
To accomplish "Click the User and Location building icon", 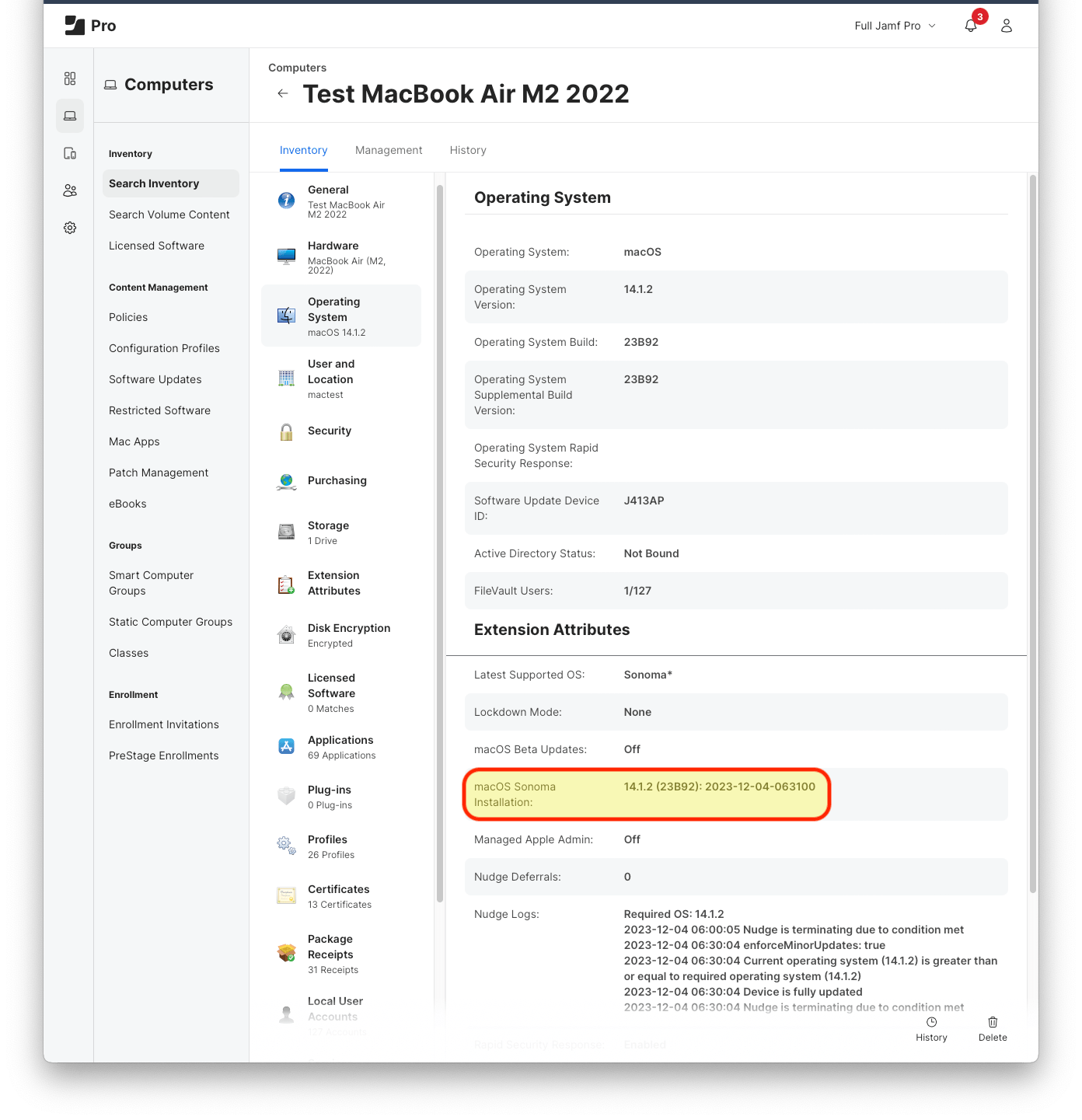I will (286, 379).
